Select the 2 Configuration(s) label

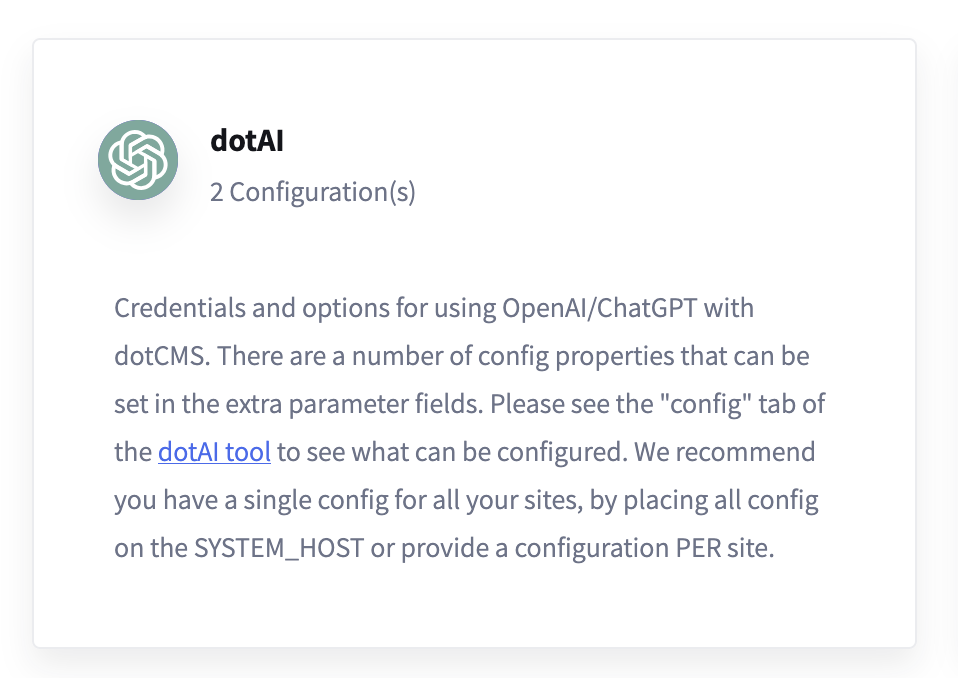pos(312,192)
